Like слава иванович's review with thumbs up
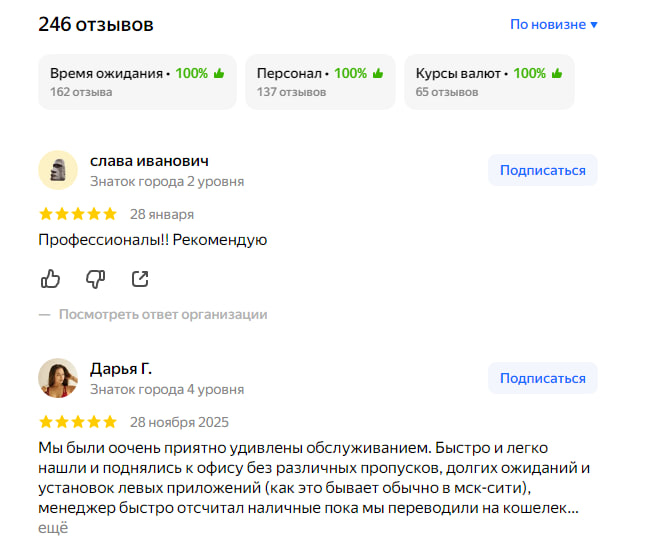Viewport: 648px width, 547px height. point(50,278)
